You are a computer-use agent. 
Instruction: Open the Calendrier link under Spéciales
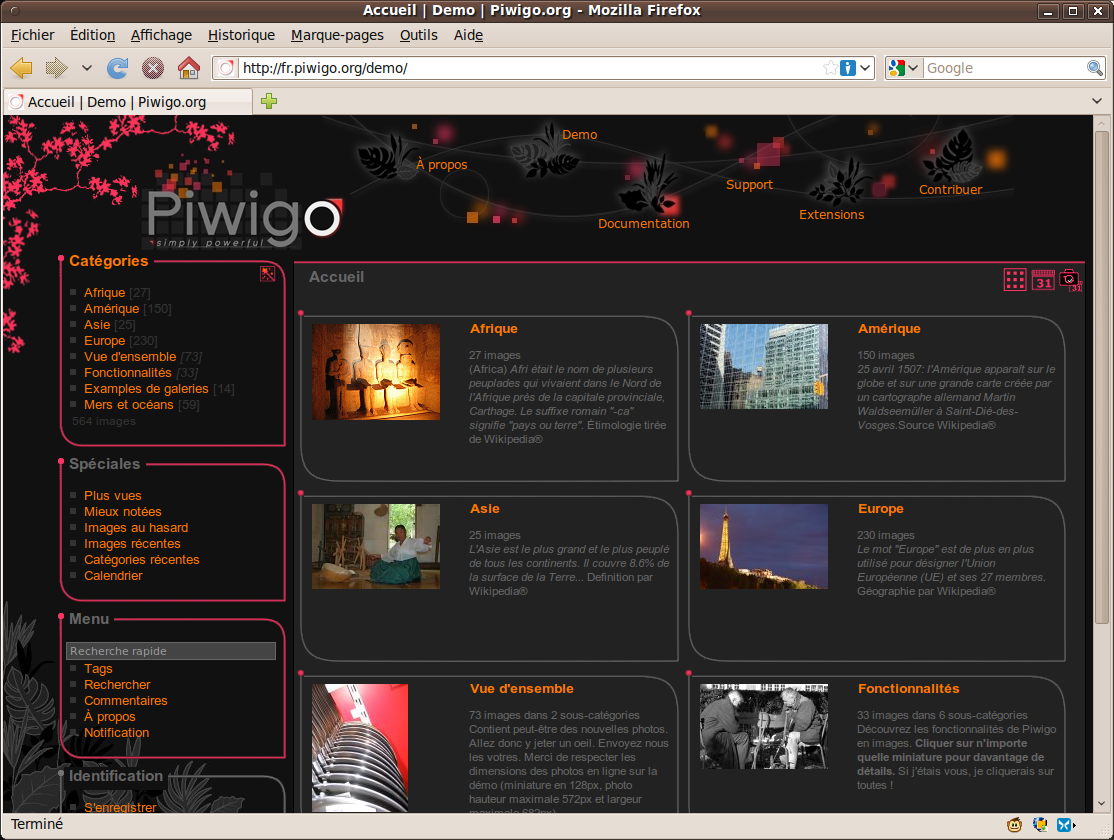[113, 576]
